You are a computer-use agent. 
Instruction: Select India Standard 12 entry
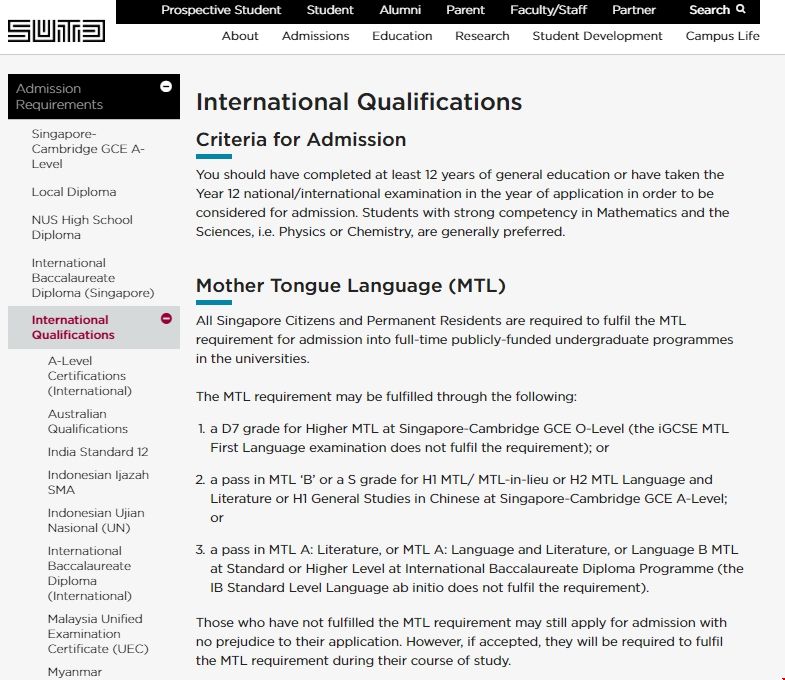(x=98, y=452)
